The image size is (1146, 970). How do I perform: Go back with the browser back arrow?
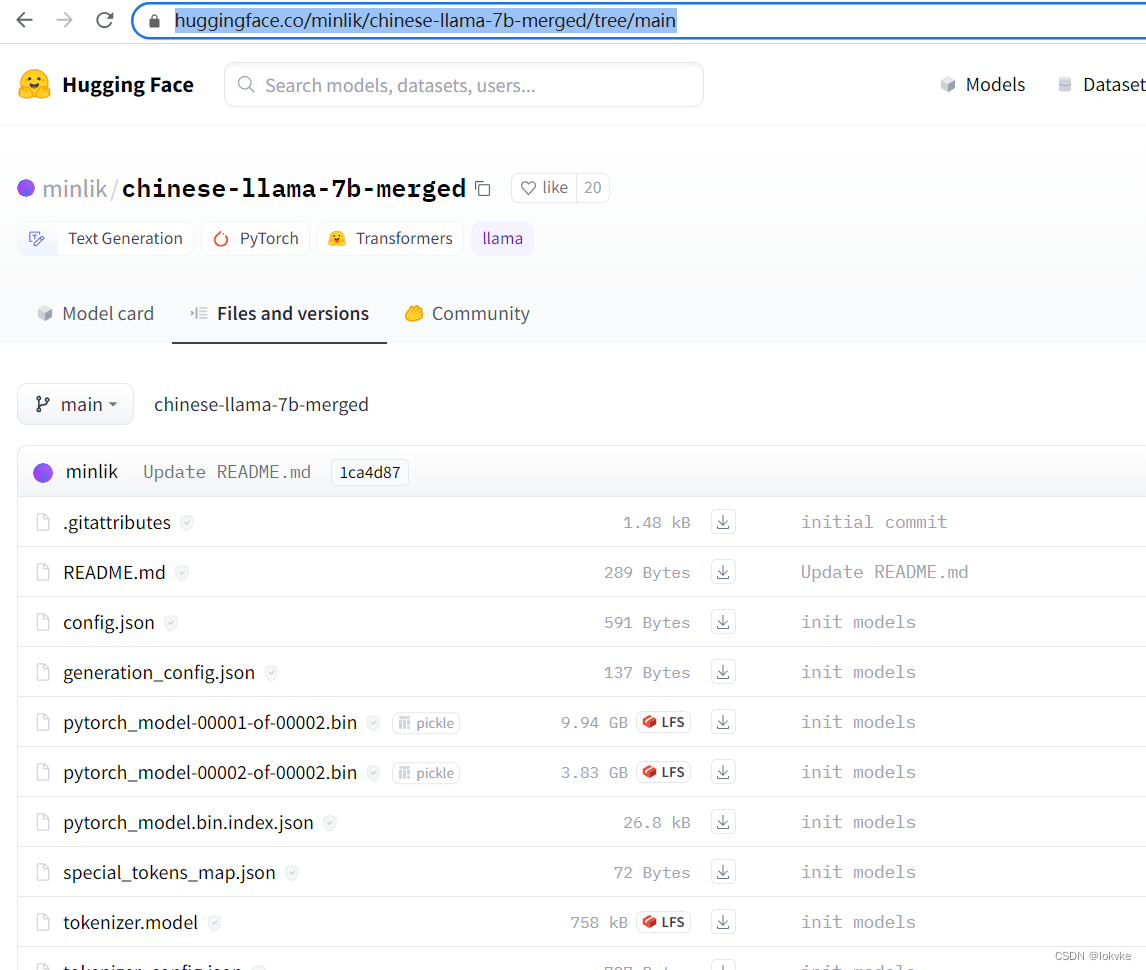(25, 20)
